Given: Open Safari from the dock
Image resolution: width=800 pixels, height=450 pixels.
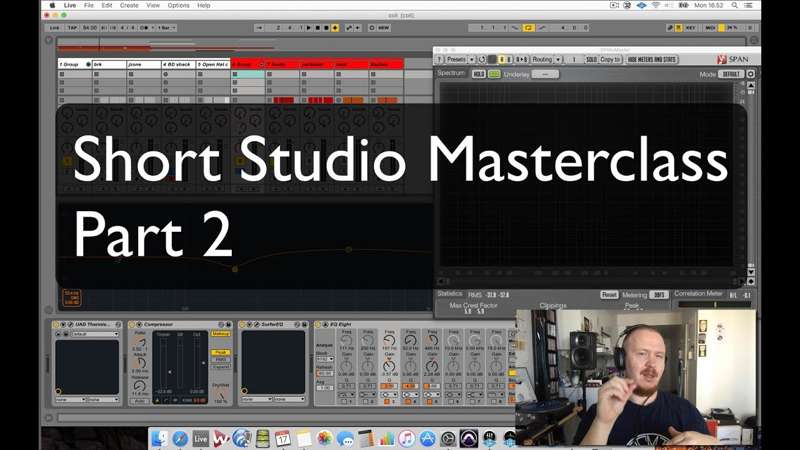Looking at the screenshot, I should point(180,439).
